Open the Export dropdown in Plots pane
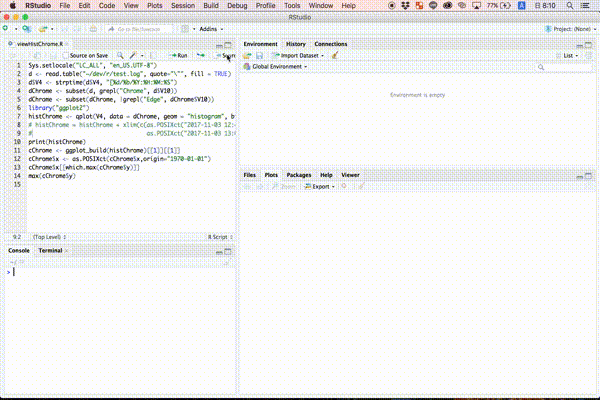The width and height of the screenshot is (600, 400). pos(320,186)
